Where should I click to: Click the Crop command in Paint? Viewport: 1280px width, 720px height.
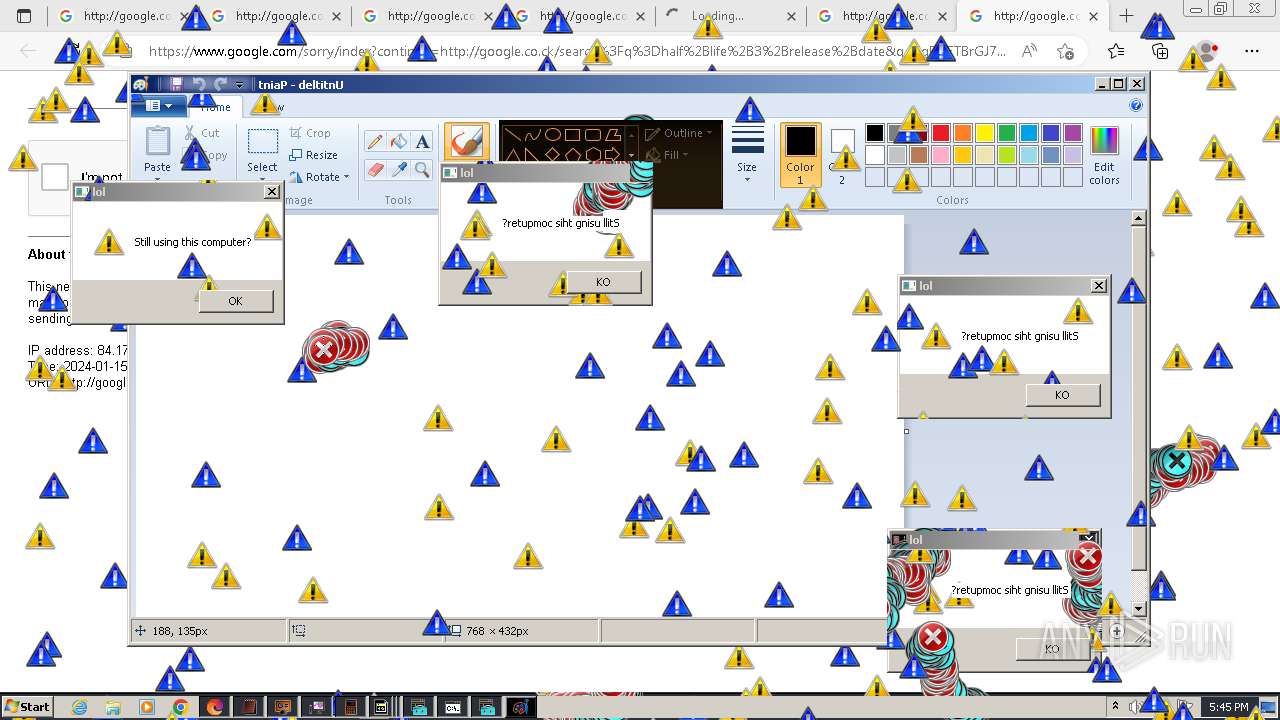click(310, 133)
